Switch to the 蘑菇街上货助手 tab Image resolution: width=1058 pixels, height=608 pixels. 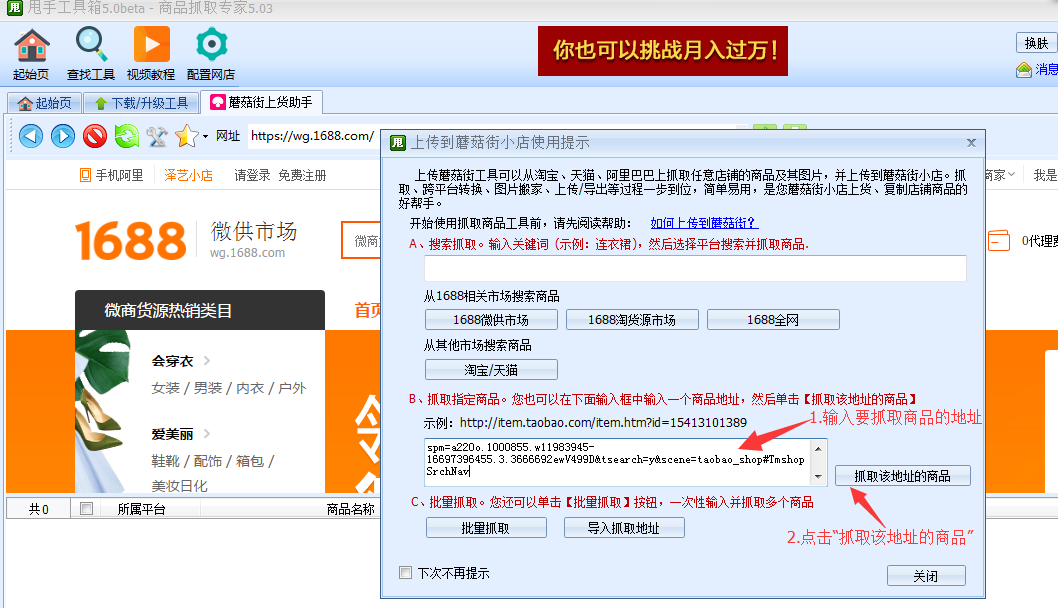261,102
